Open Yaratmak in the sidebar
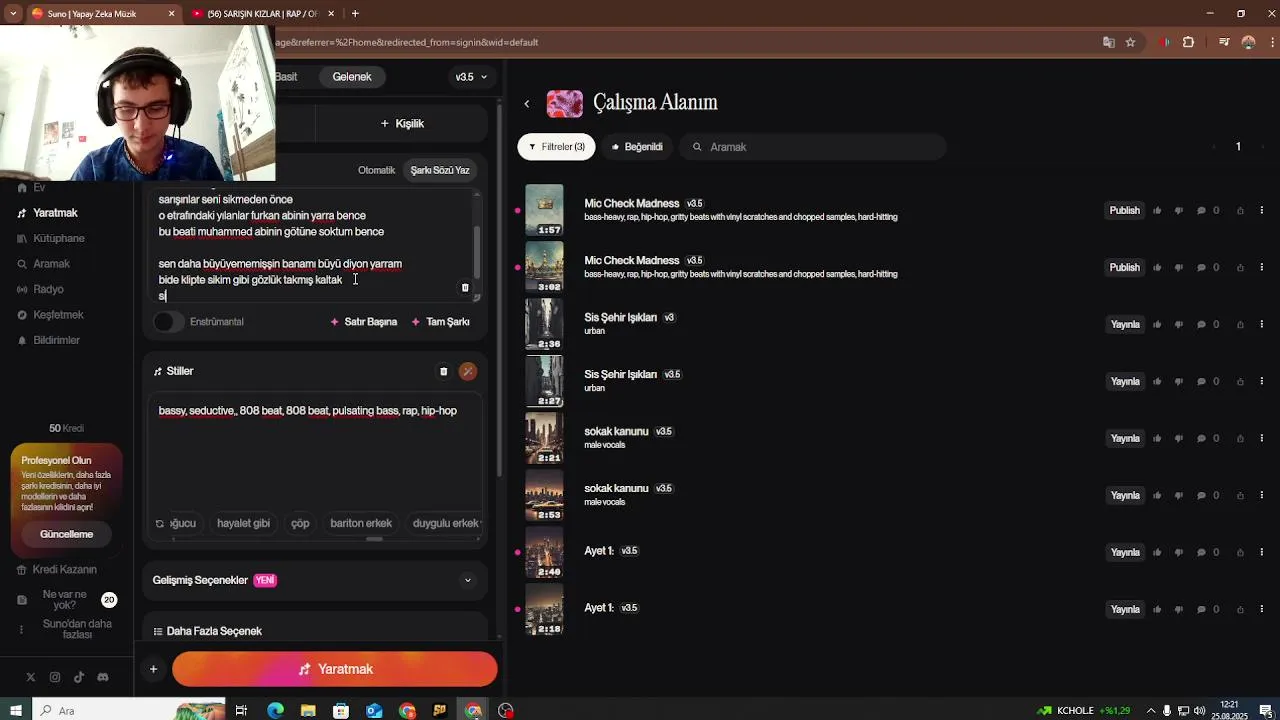Viewport: 1280px width, 720px height. pyautogui.click(x=55, y=213)
